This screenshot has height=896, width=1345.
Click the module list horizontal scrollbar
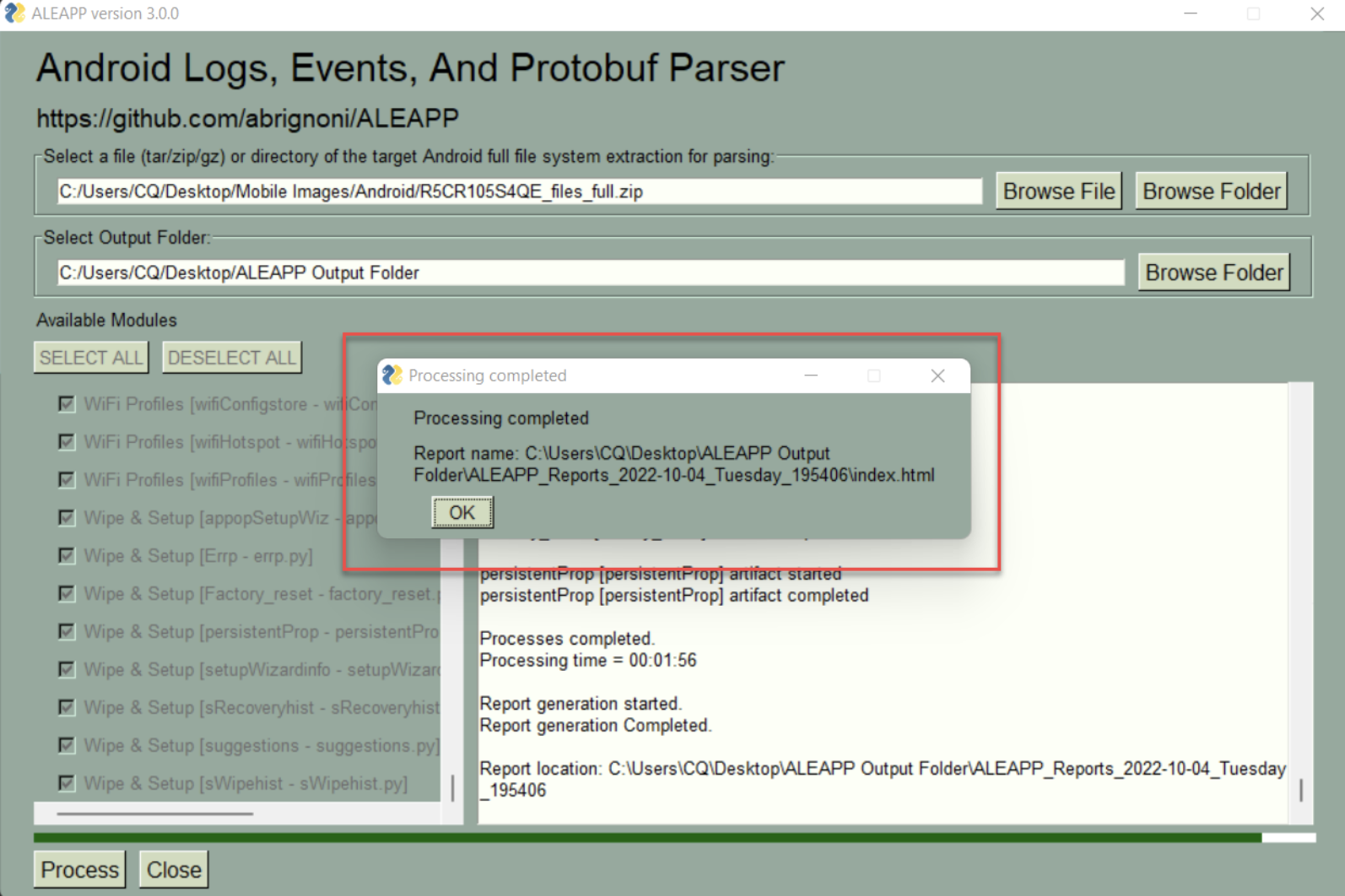click(x=155, y=814)
